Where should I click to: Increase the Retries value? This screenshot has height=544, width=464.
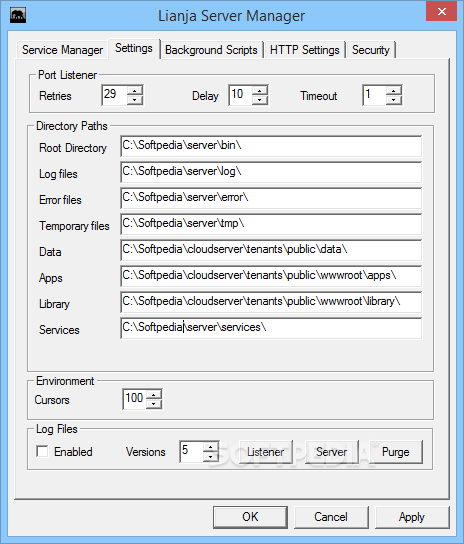135,90
